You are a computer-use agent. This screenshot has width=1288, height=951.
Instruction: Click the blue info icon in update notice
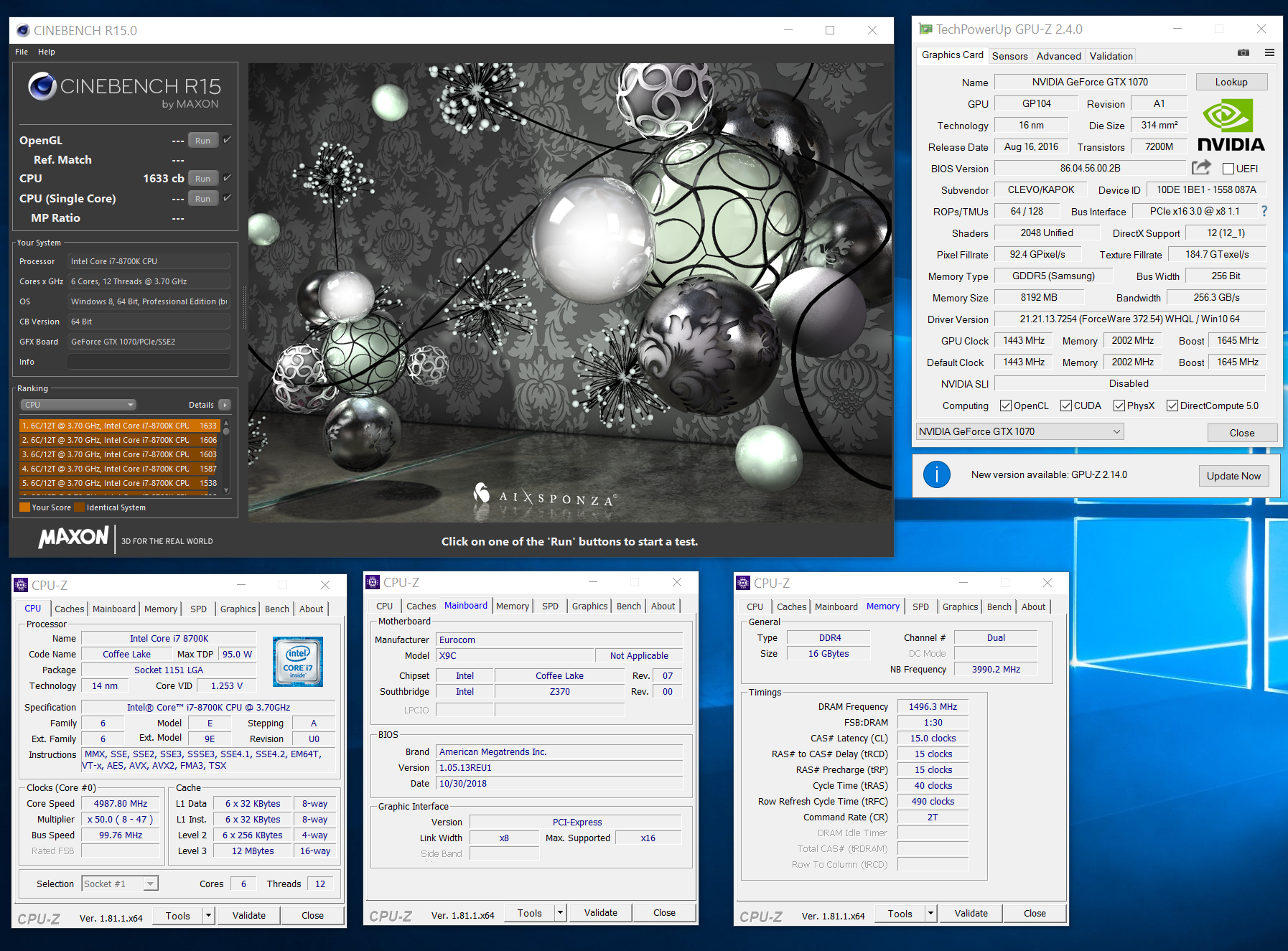point(936,474)
